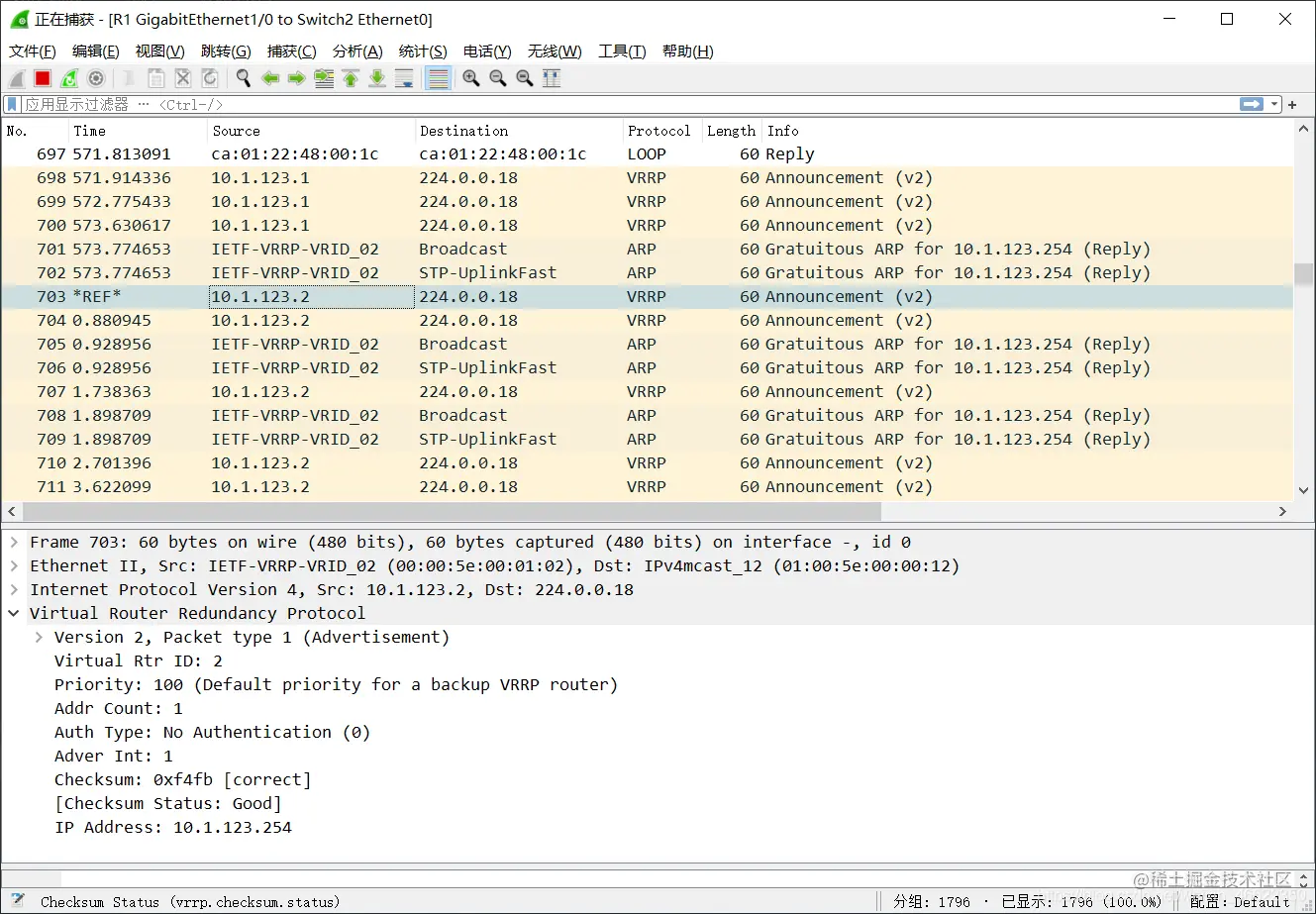
Task: Click the 配置: Default profile label
Action: 1240,902
